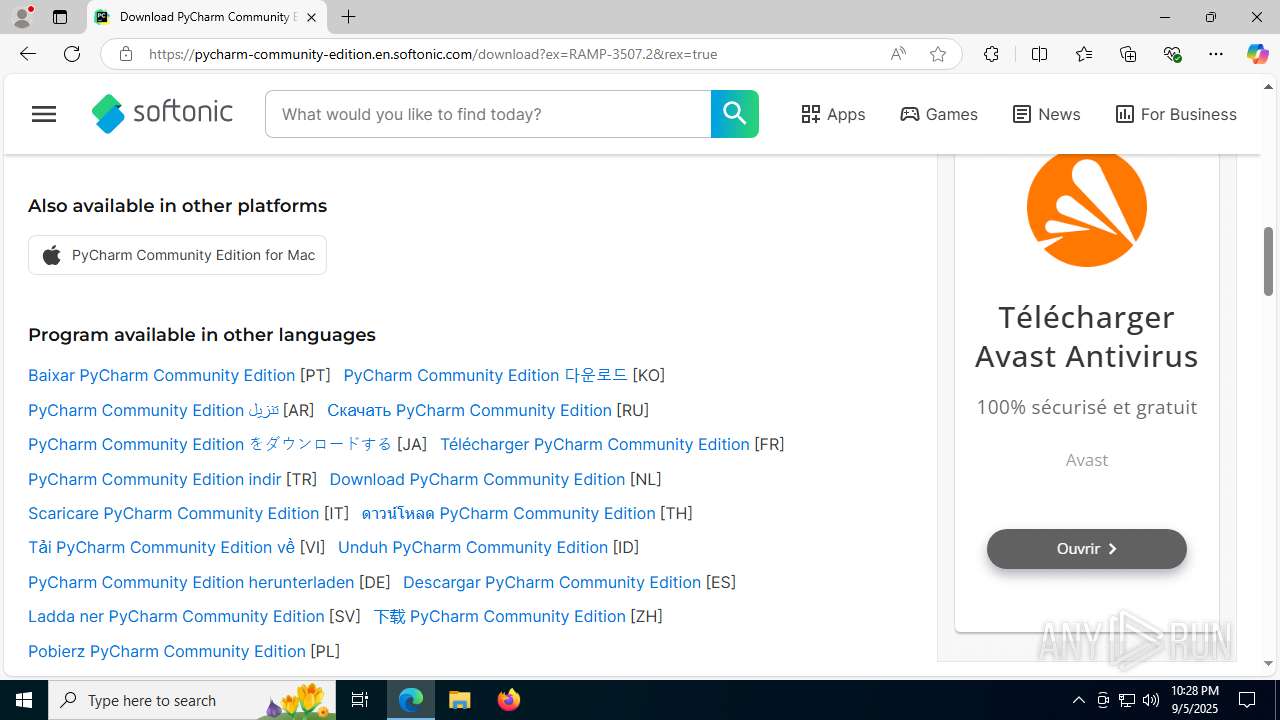Screen dimensions: 1280x720
Task: View site information lock icon
Action: [126, 54]
